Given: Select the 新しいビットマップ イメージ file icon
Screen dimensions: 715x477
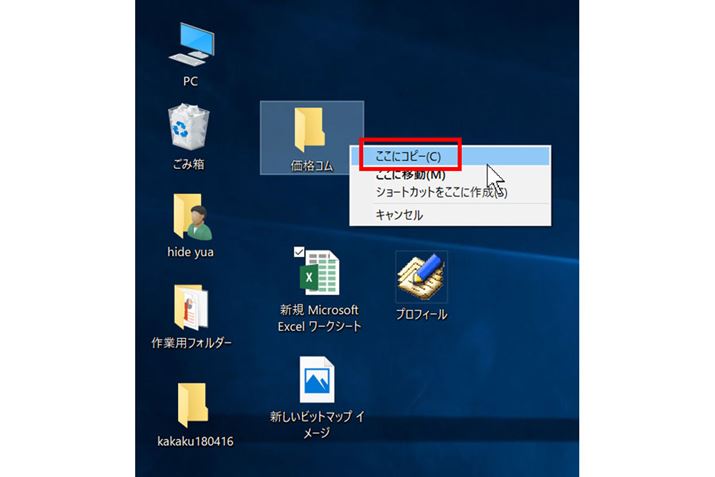Looking at the screenshot, I should 317,380.
